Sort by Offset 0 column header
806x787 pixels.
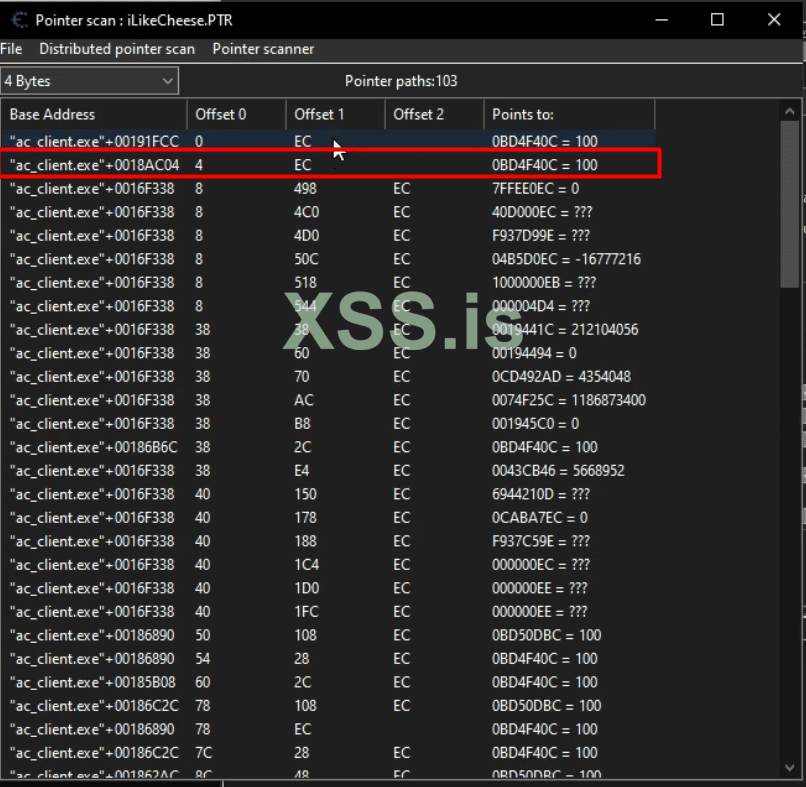click(x=236, y=114)
